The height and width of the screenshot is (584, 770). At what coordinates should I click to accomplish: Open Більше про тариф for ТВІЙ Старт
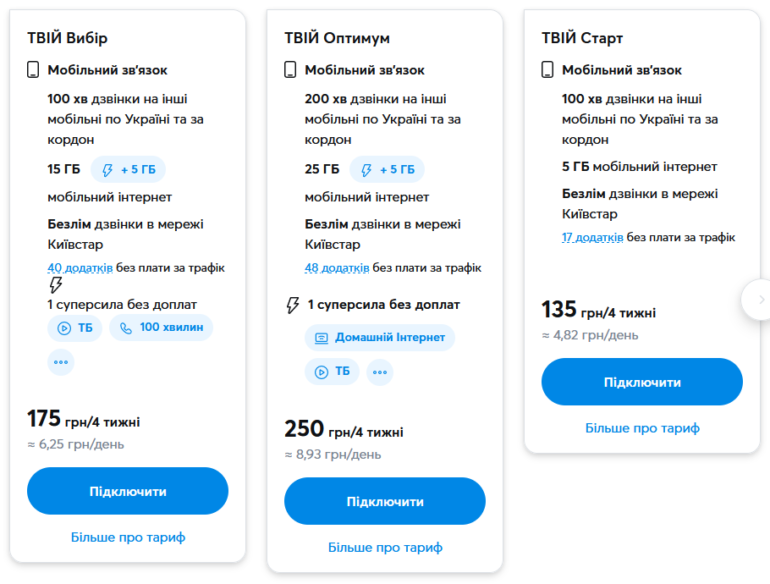click(642, 428)
